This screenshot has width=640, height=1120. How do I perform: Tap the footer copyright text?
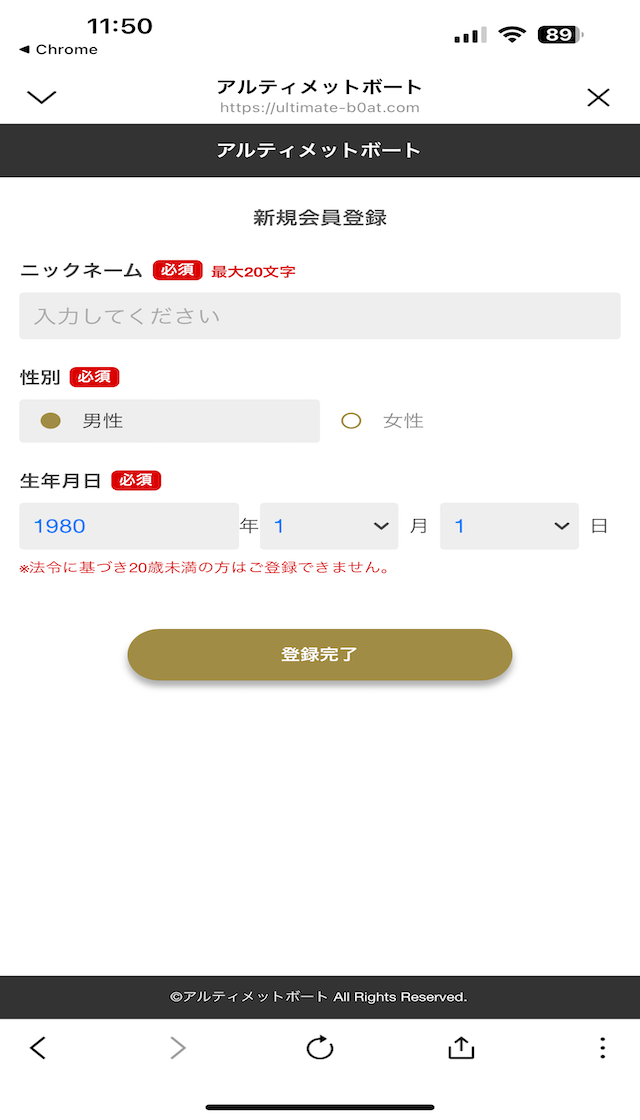point(320,997)
